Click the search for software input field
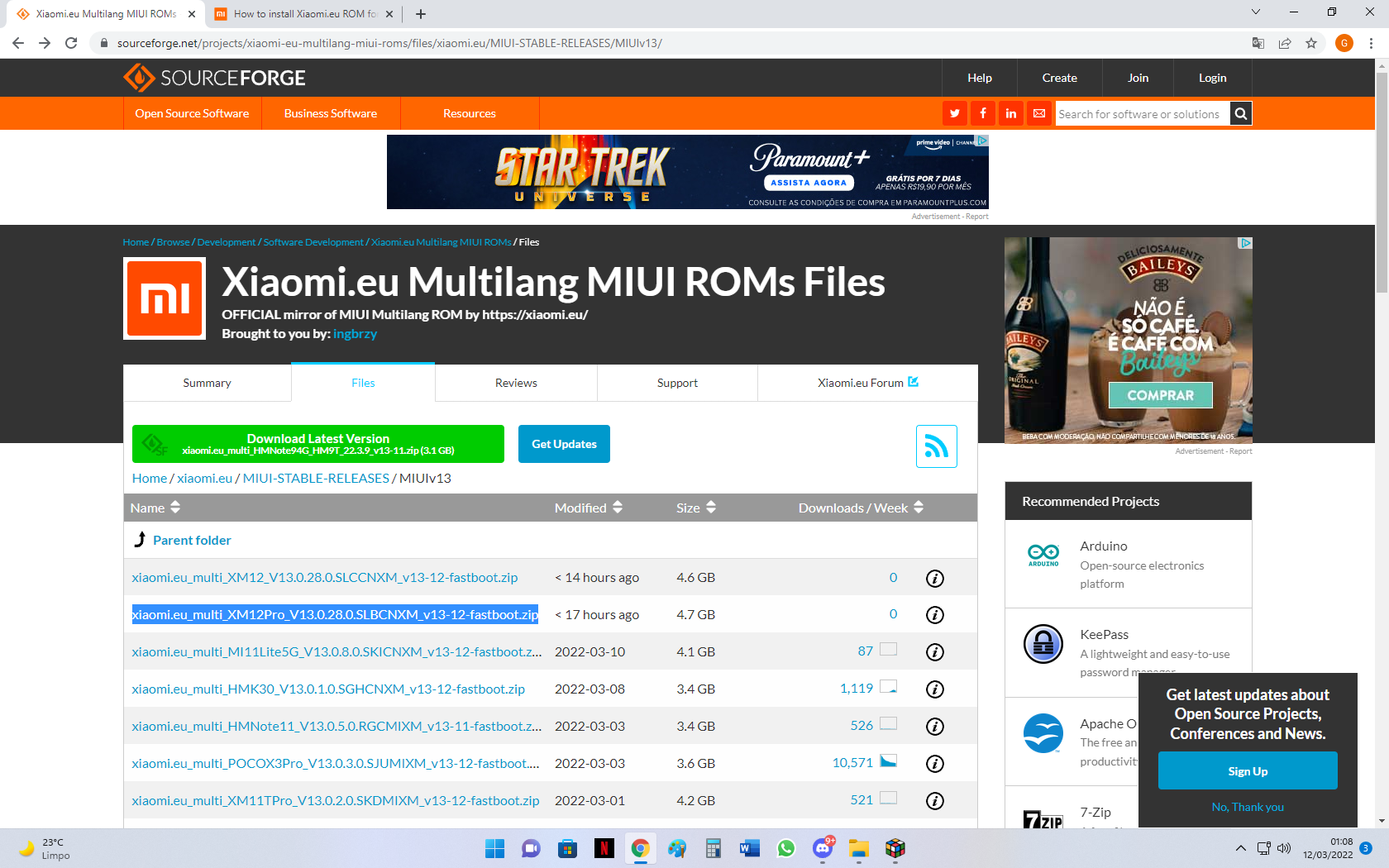 [x=1142, y=113]
